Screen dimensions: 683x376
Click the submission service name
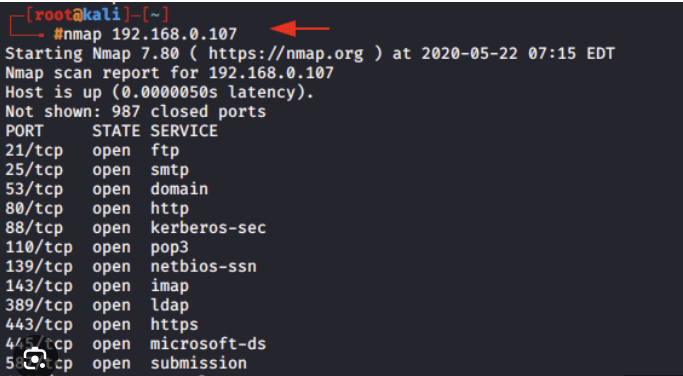[199, 363]
